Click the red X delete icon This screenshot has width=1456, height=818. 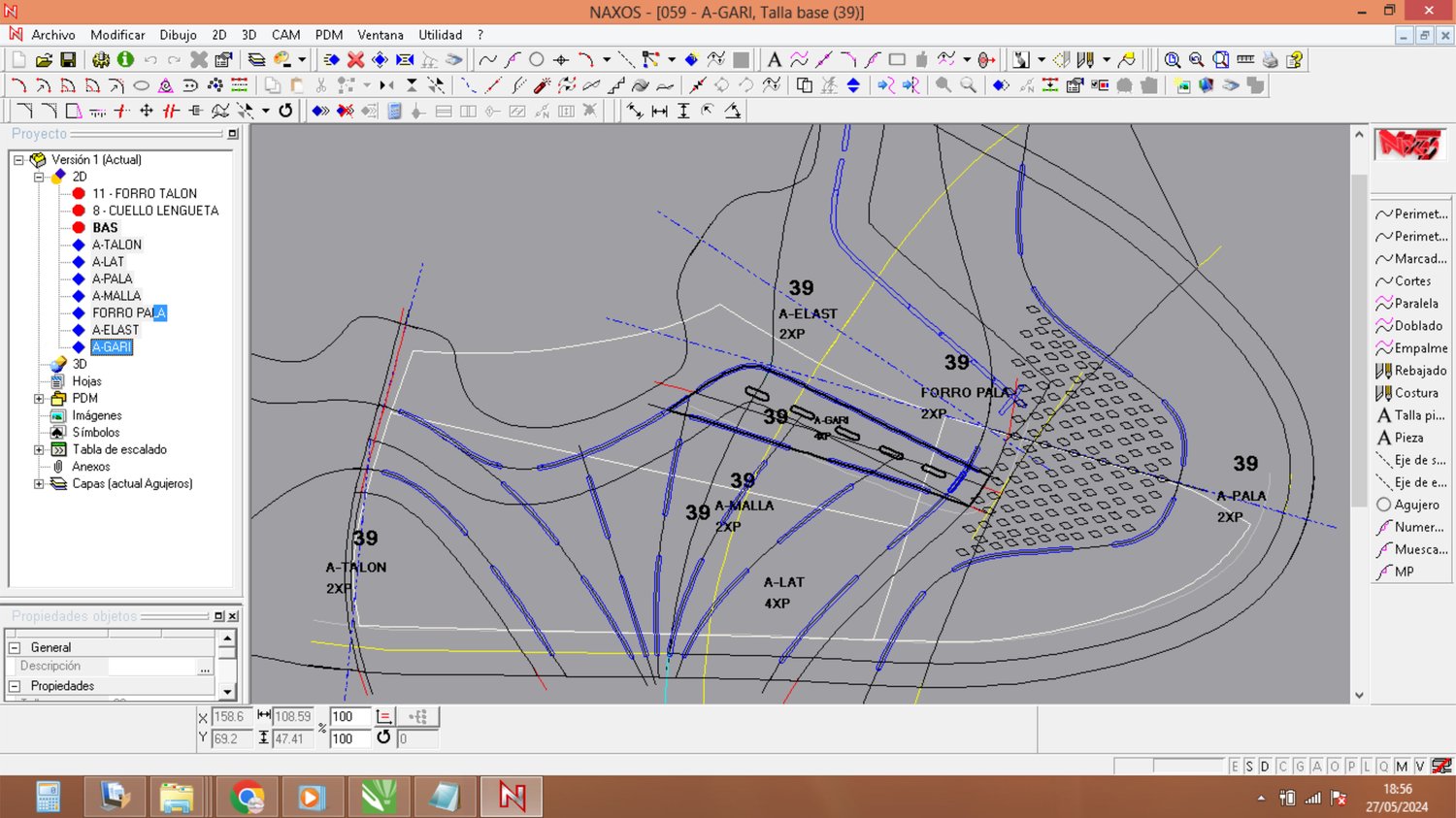click(355, 60)
